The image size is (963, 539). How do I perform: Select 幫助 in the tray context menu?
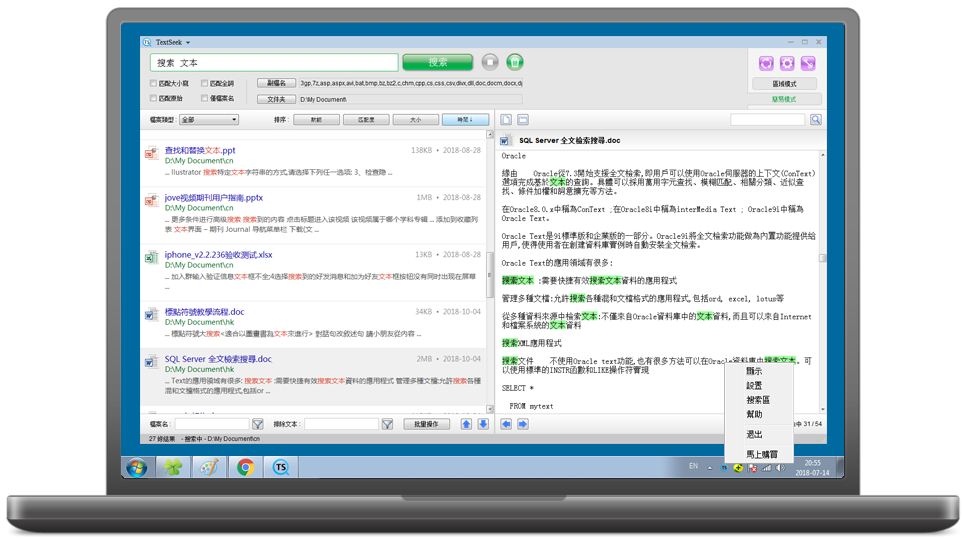[754, 414]
